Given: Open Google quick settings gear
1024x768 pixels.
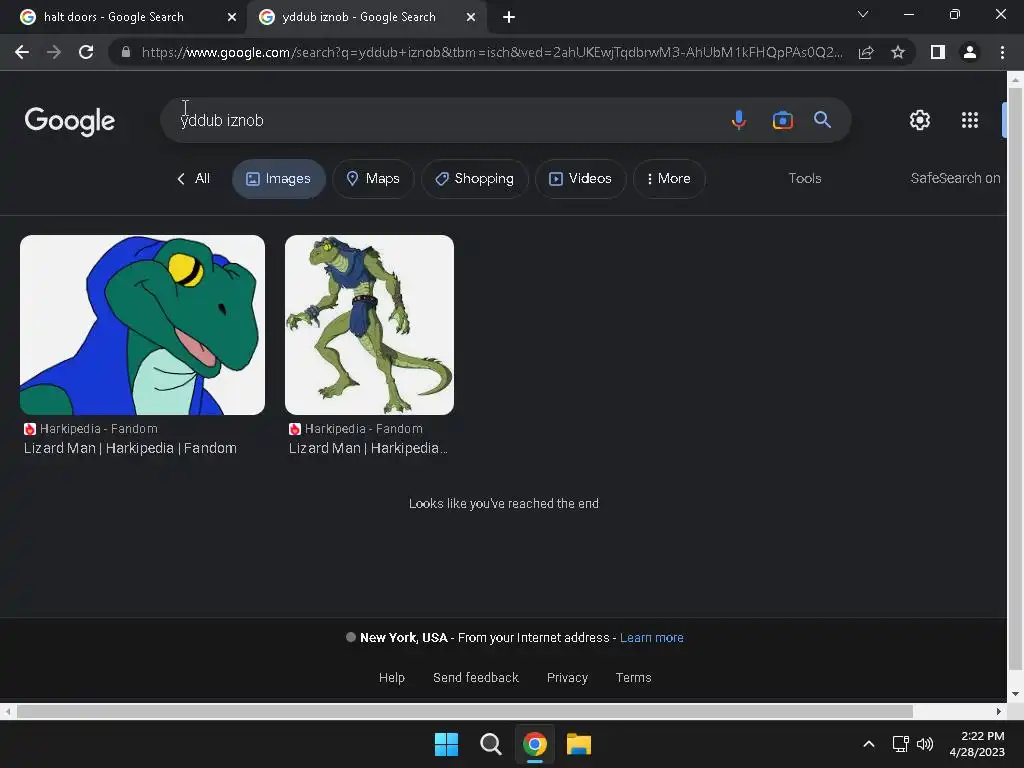Looking at the screenshot, I should (x=920, y=120).
